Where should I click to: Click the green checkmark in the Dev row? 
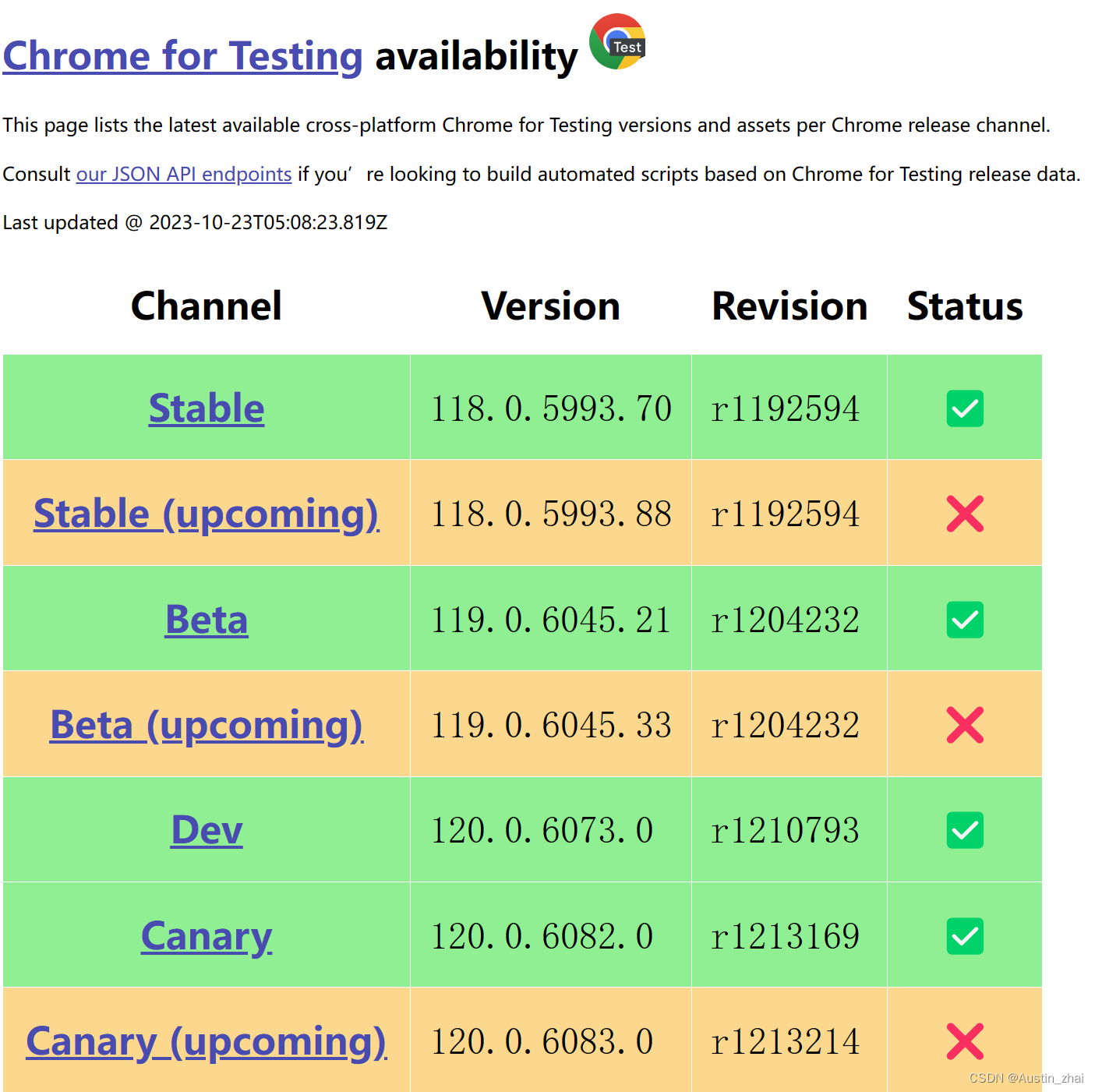(x=965, y=830)
